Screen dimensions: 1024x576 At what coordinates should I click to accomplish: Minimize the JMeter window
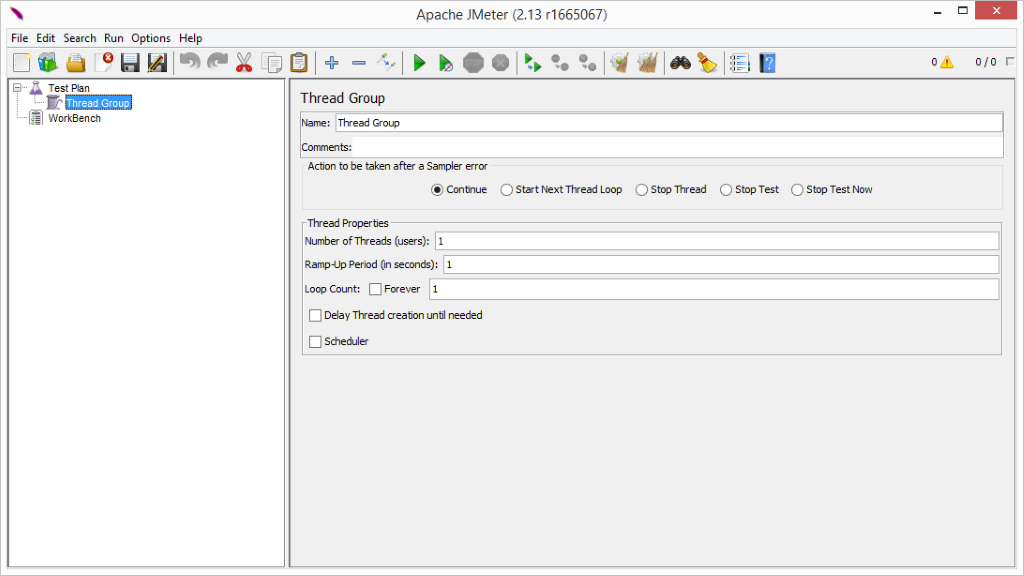pos(937,11)
